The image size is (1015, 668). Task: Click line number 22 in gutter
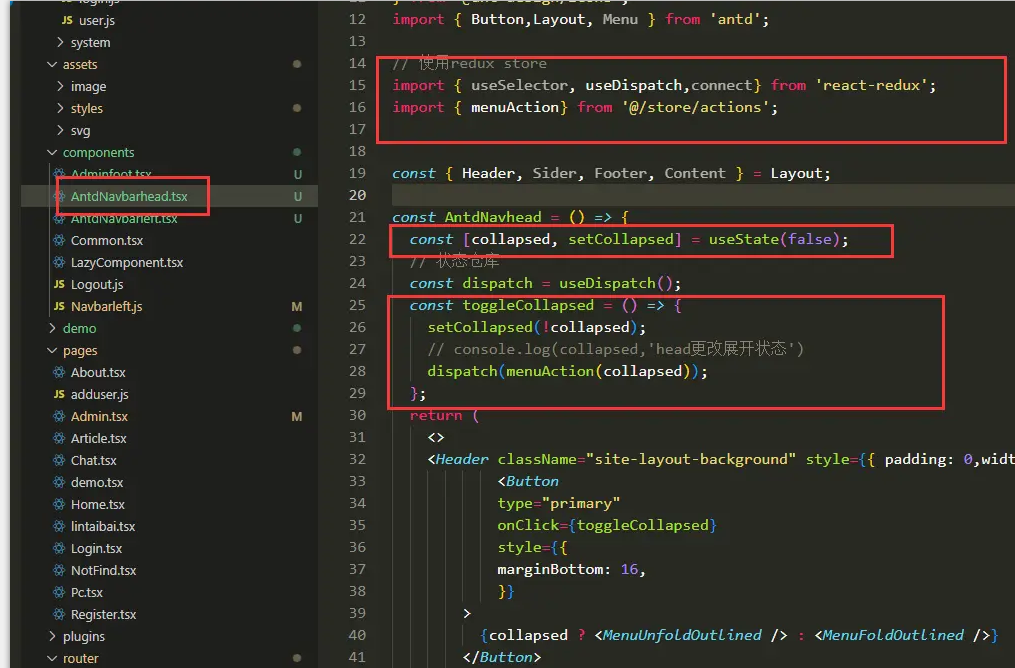(357, 239)
